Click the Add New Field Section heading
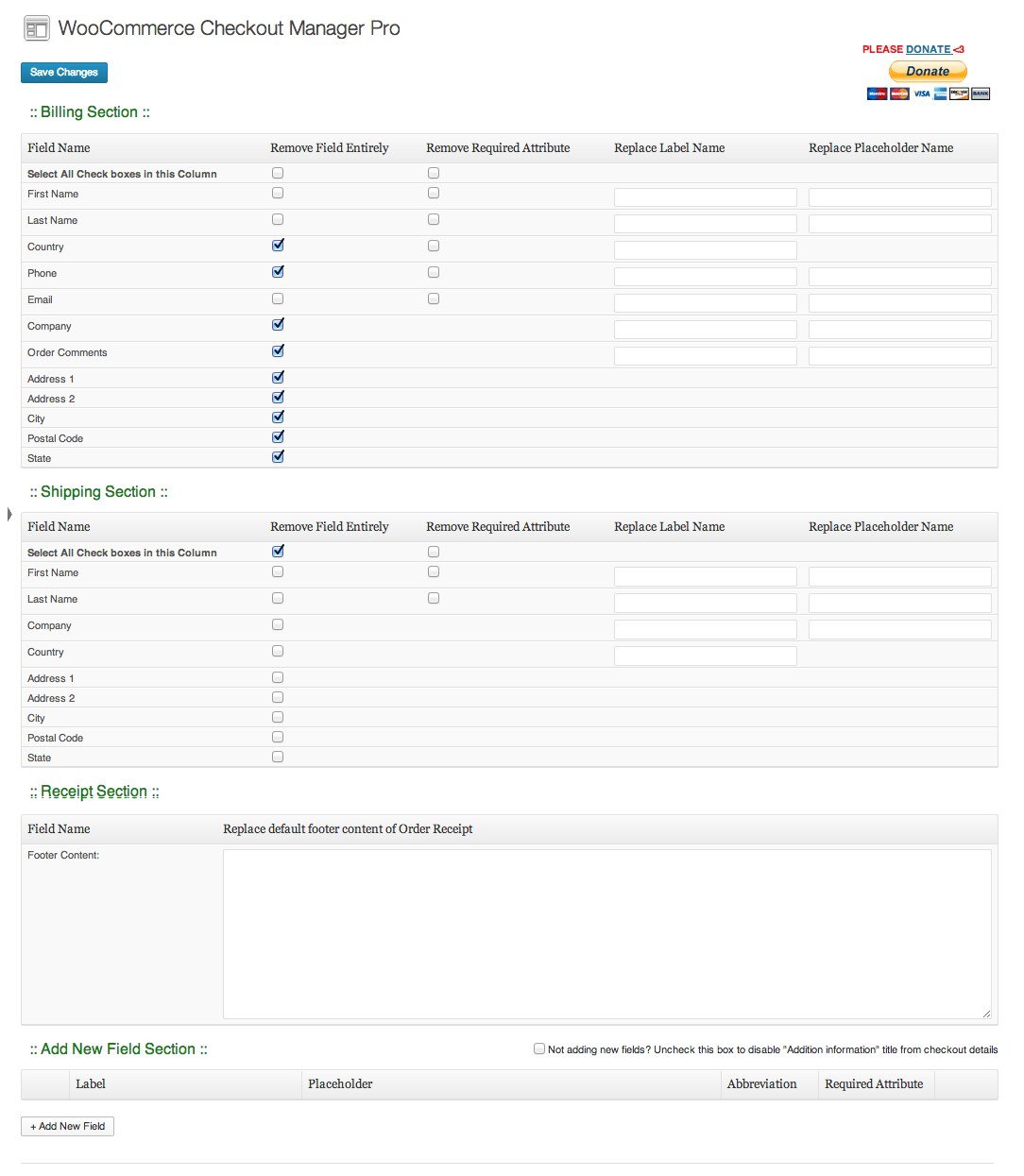 click(118, 1049)
